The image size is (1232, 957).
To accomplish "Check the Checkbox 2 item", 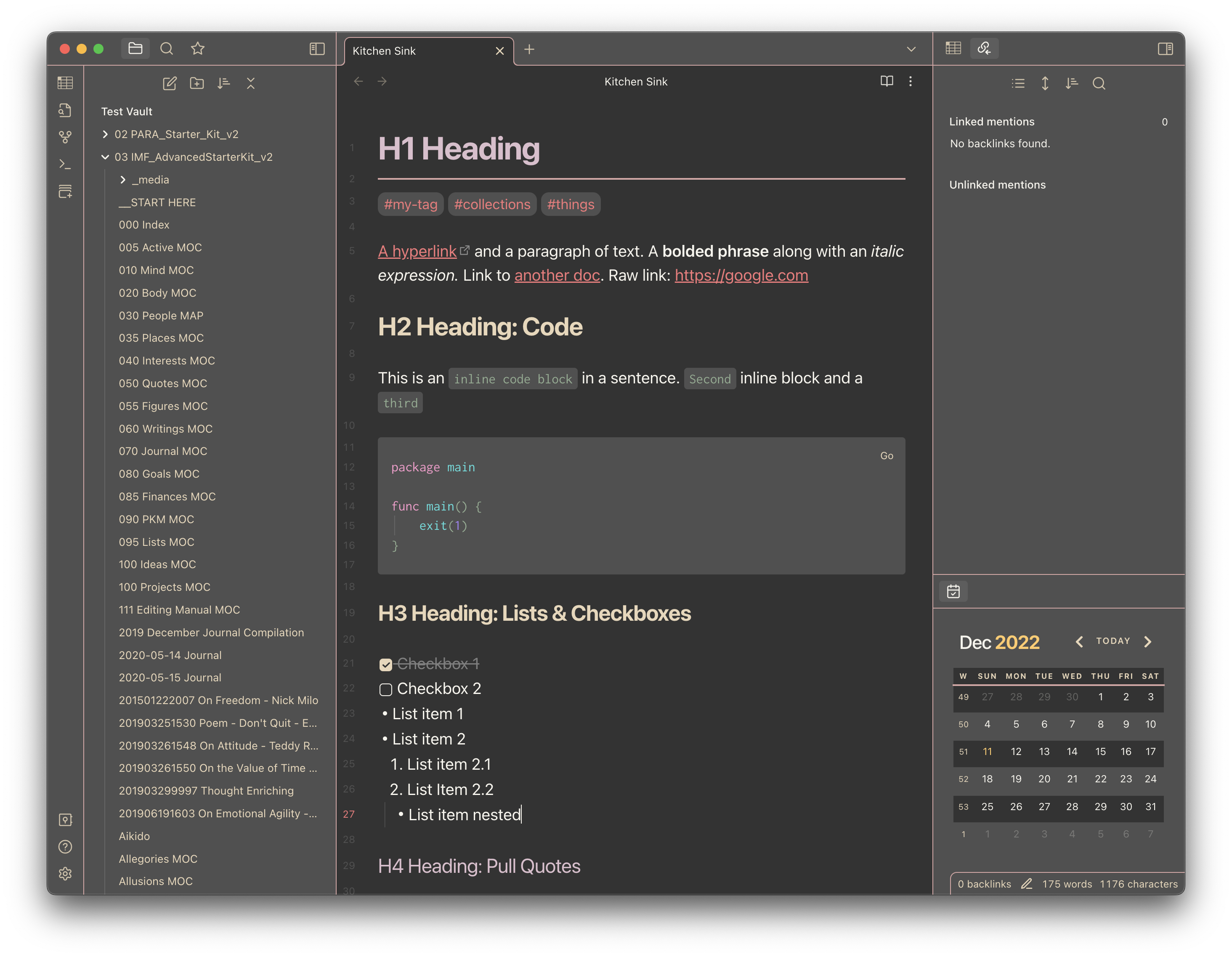I will pos(386,689).
